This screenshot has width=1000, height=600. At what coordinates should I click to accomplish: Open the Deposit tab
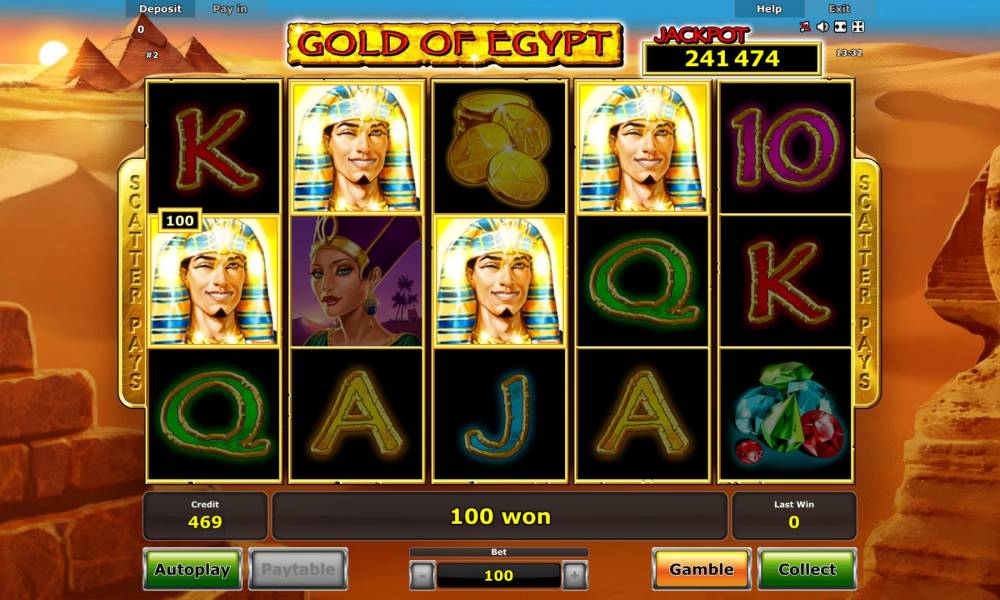[160, 9]
